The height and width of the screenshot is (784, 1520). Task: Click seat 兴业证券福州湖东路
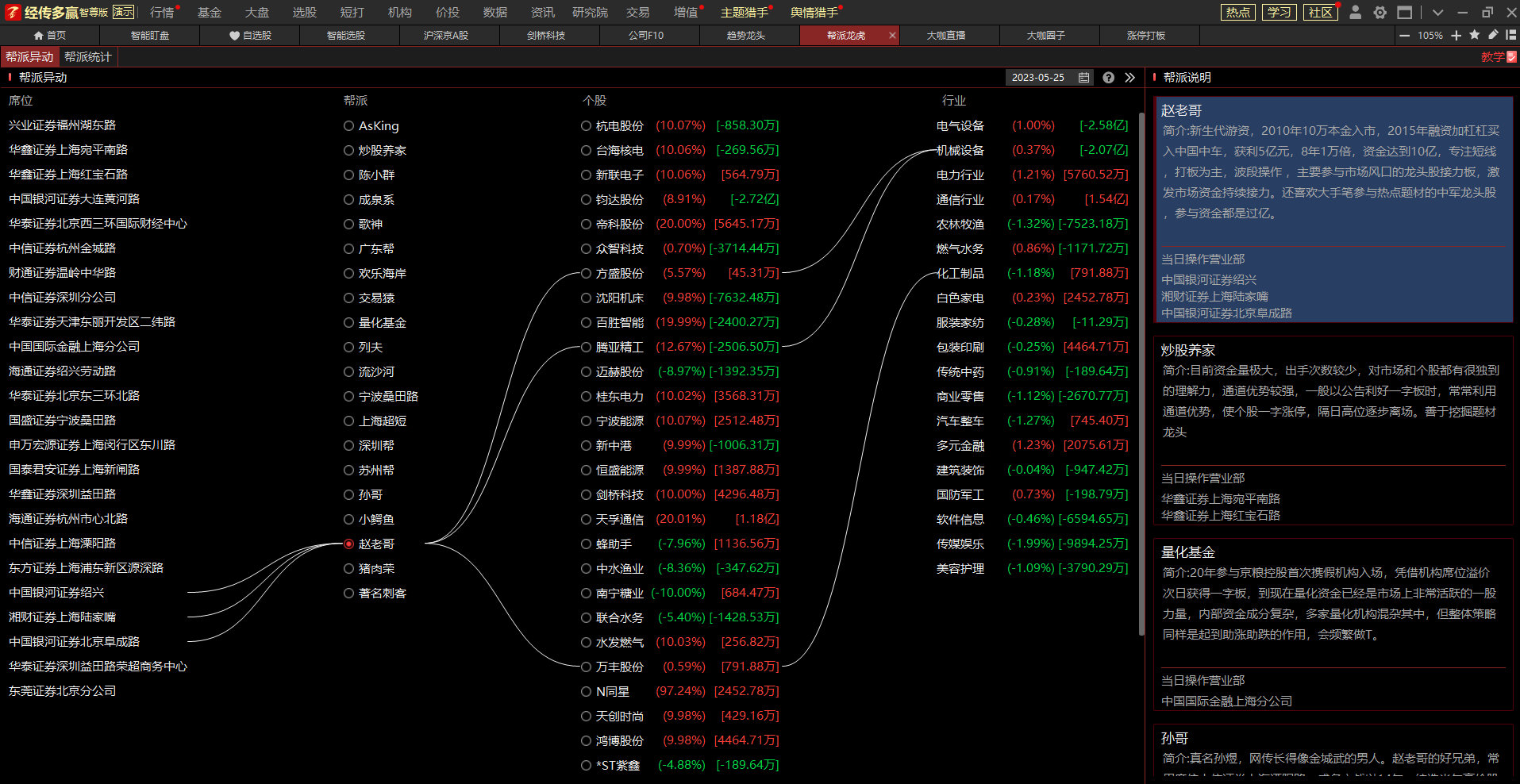[x=62, y=125]
